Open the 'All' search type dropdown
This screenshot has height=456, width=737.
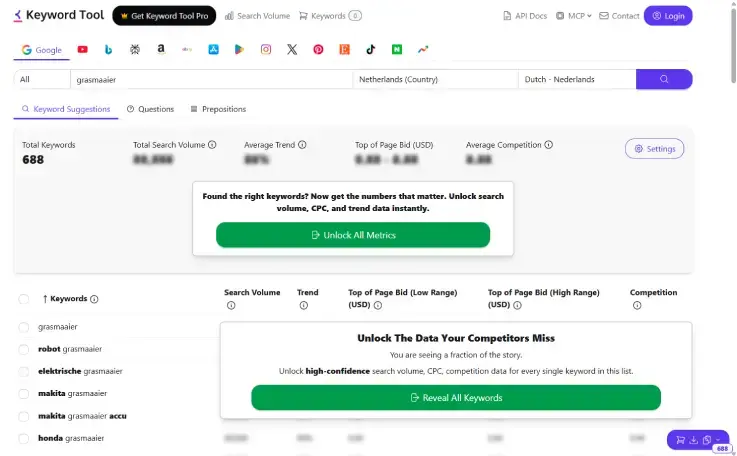[x=42, y=79]
